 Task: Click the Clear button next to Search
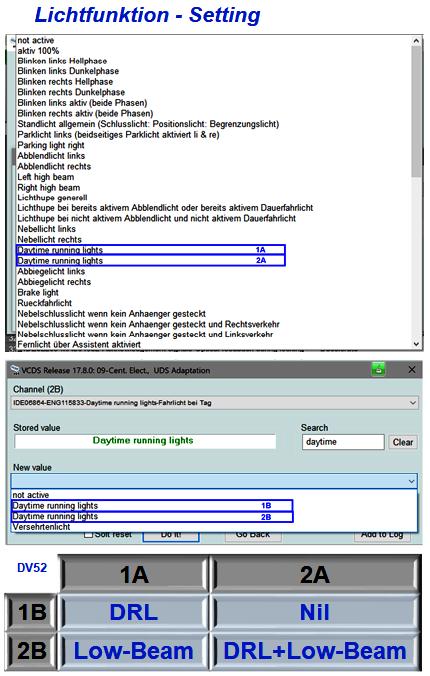[402, 442]
